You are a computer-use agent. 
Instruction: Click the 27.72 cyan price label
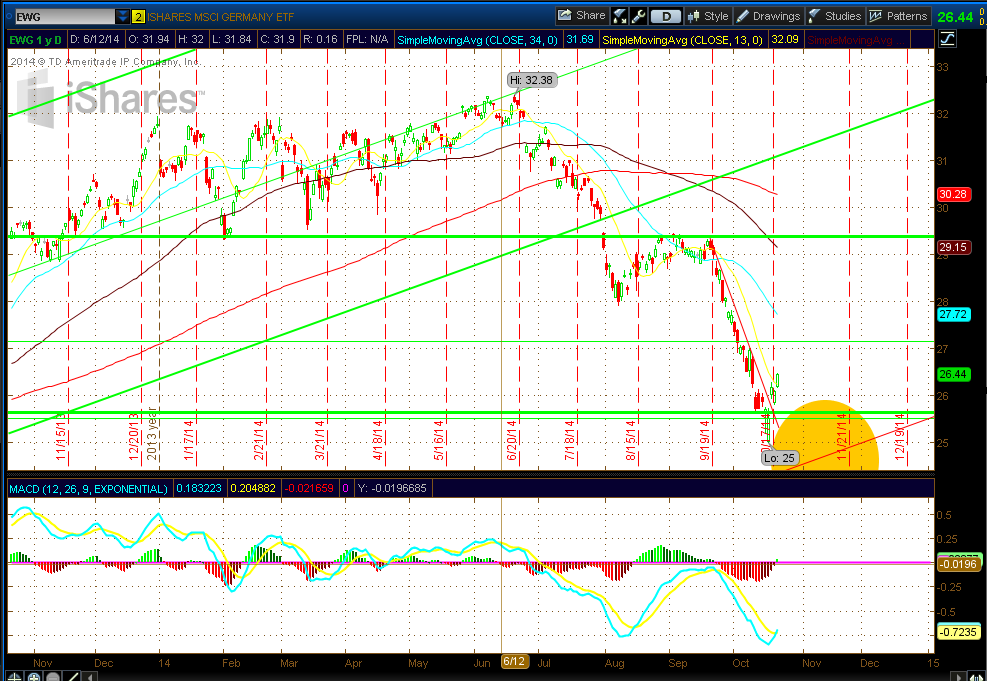(x=954, y=315)
